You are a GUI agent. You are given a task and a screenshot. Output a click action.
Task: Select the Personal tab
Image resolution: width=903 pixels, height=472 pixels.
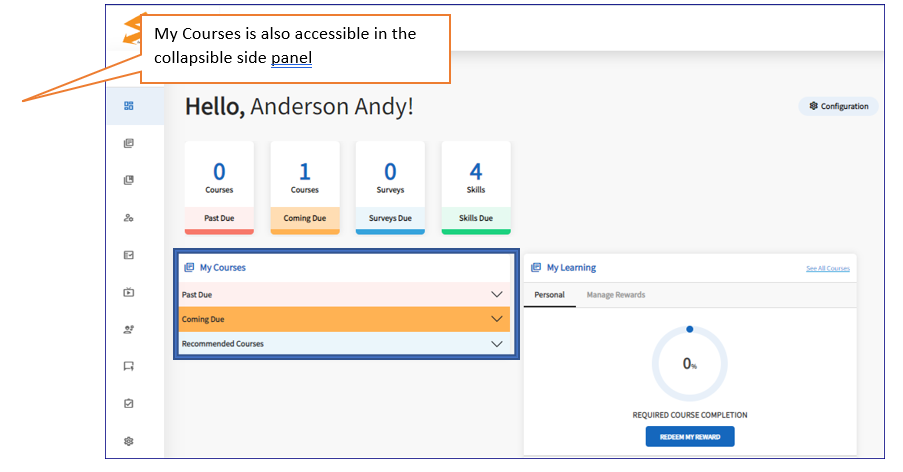[549, 295]
